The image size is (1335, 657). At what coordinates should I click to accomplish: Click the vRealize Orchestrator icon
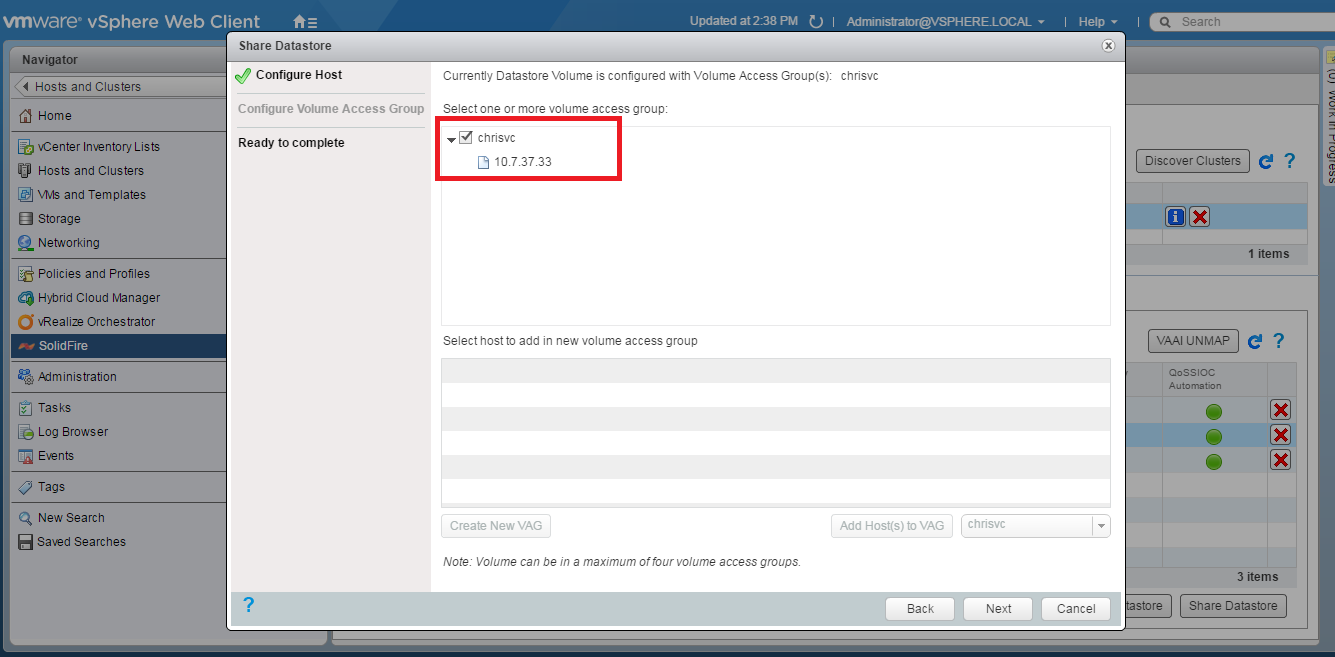[x=26, y=322]
